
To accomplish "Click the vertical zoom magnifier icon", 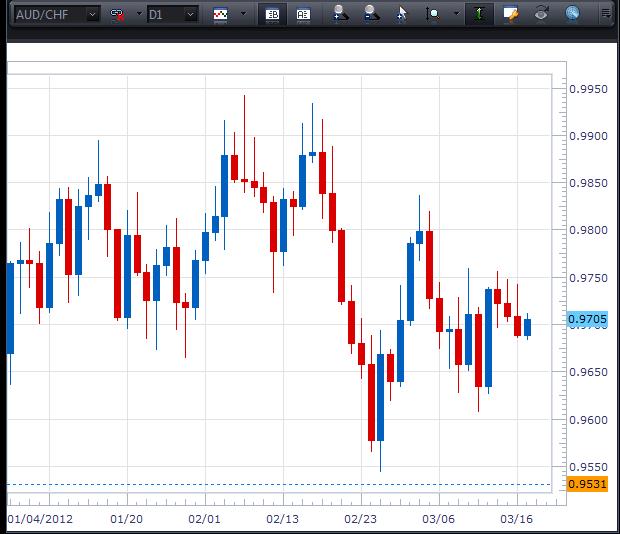I will click(433, 14).
